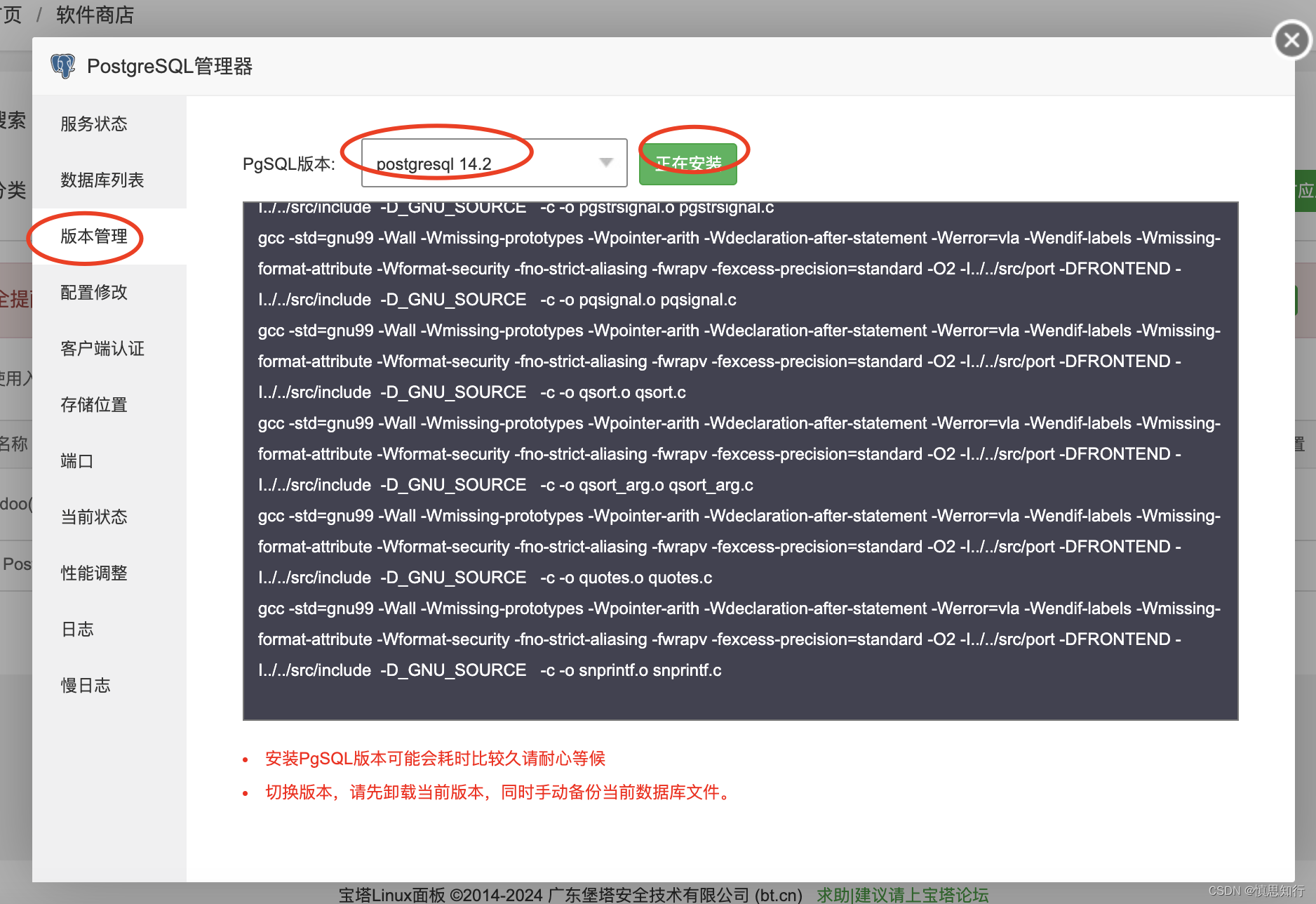The image size is (1316, 904).
Task: Click the 'pqsignal.o pqsignal.c' log line
Action: point(497,300)
